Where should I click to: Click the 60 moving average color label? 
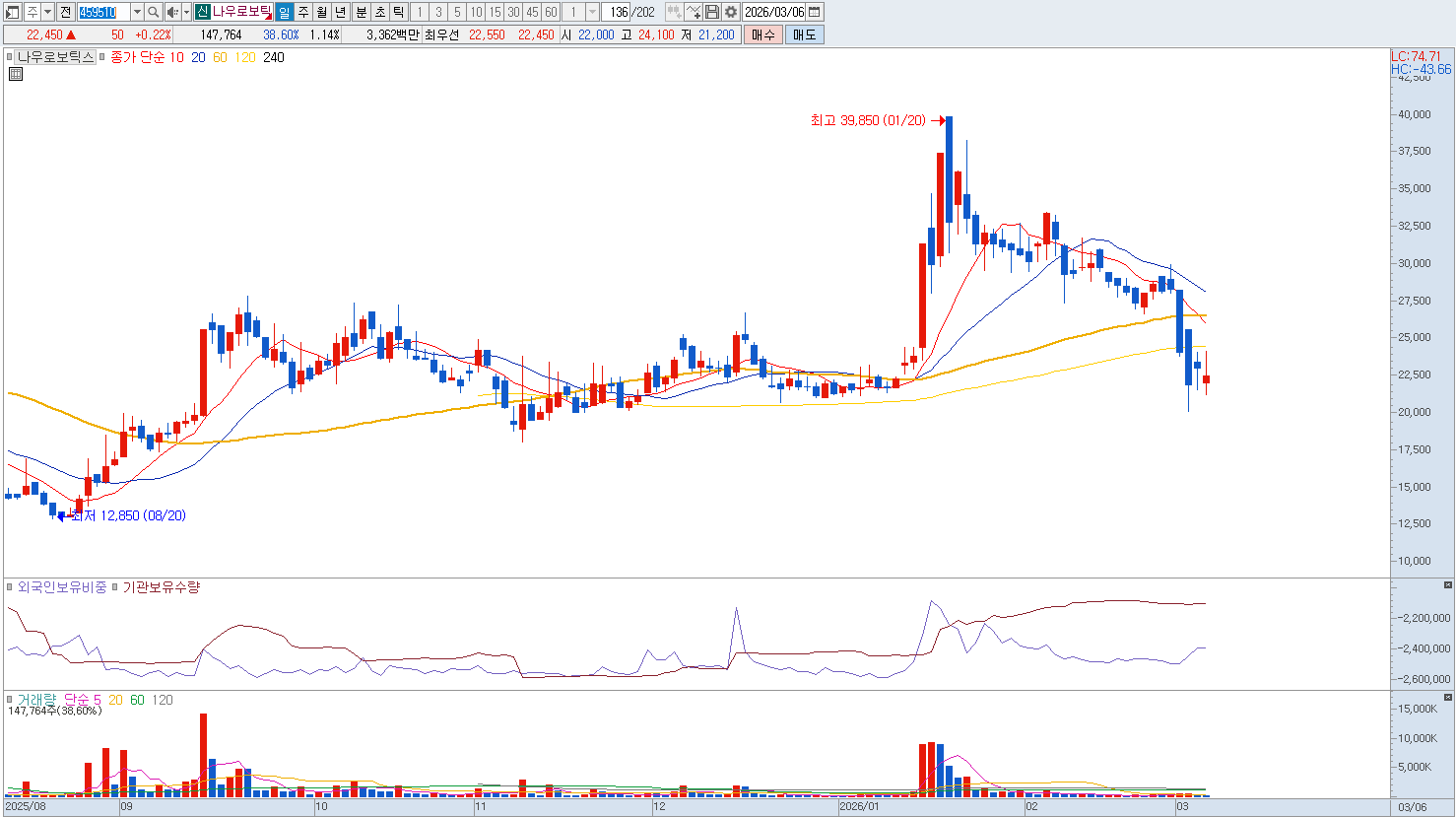pyautogui.click(x=220, y=57)
